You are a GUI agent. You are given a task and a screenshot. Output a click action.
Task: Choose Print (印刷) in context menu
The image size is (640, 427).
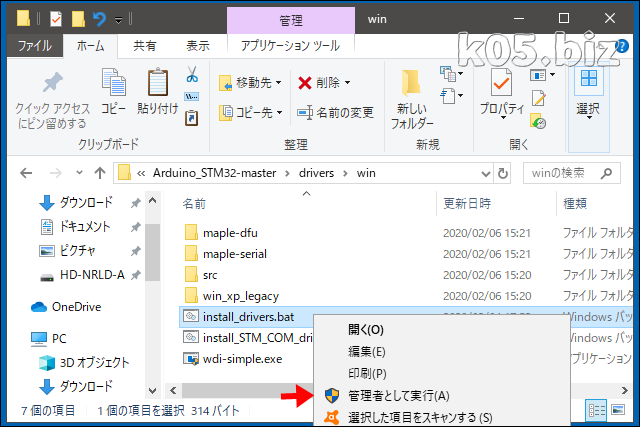pyautogui.click(x=367, y=374)
